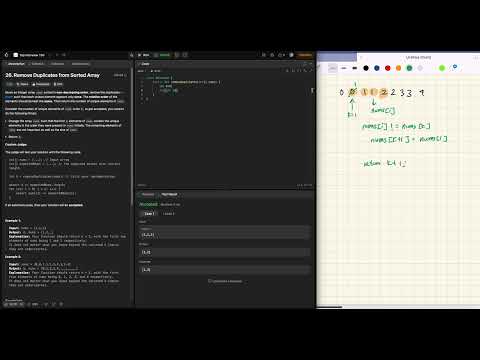Image resolution: width=480 pixels, height=360 pixels.
Task: Open the Test Result tab
Action: [168, 194]
